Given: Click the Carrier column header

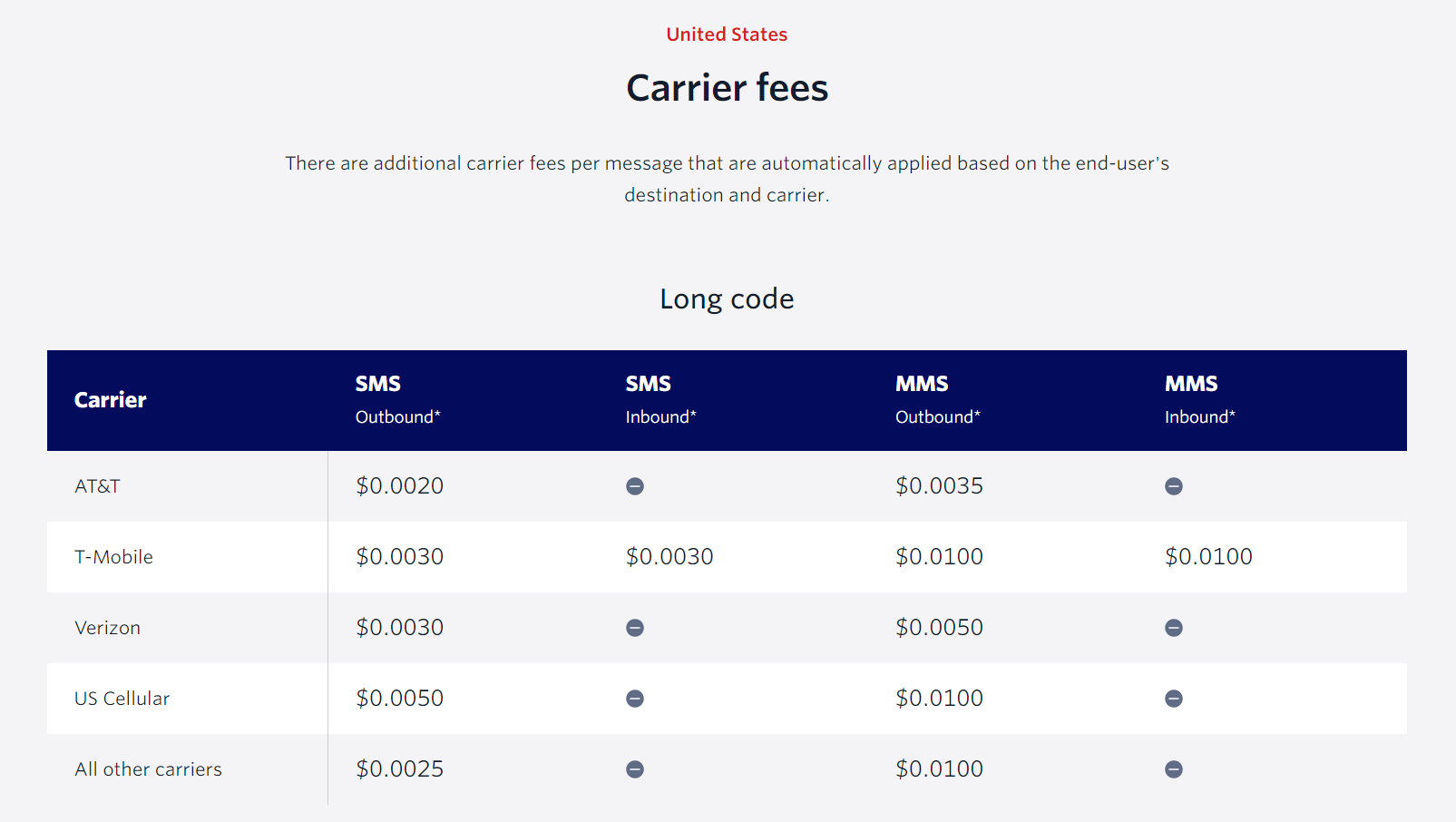Looking at the screenshot, I should (110, 400).
